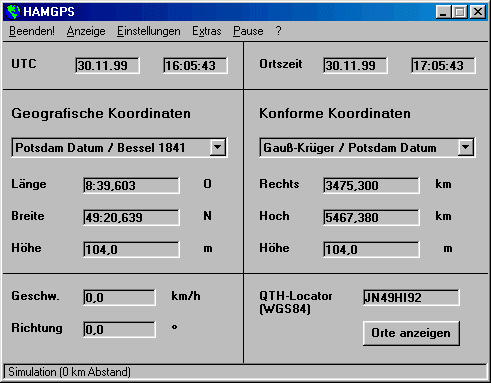Maximize the HAMGPS window
This screenshot has width=491, height=383.
tap(460, 12)
